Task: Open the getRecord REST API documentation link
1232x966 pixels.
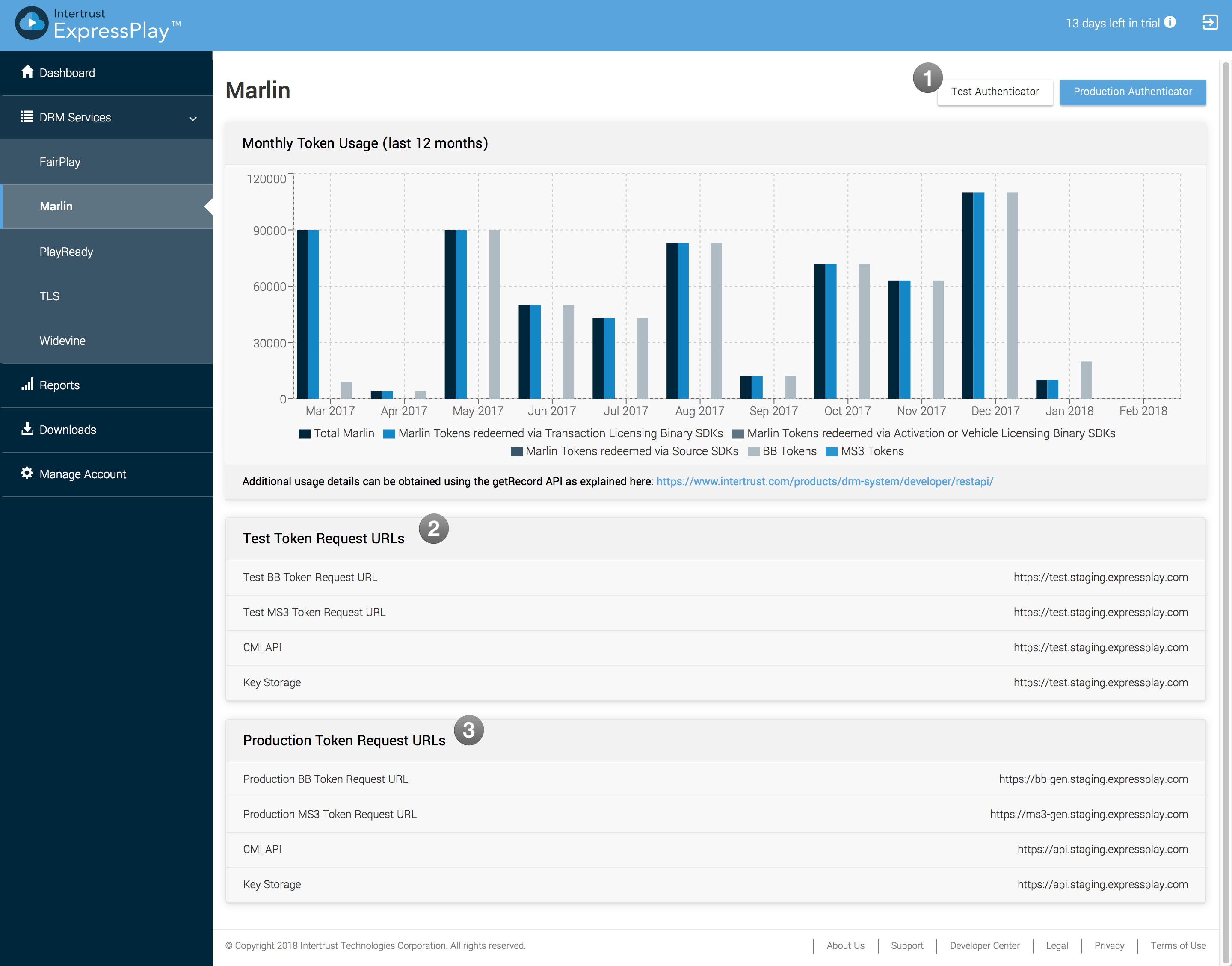Action: 824,481
